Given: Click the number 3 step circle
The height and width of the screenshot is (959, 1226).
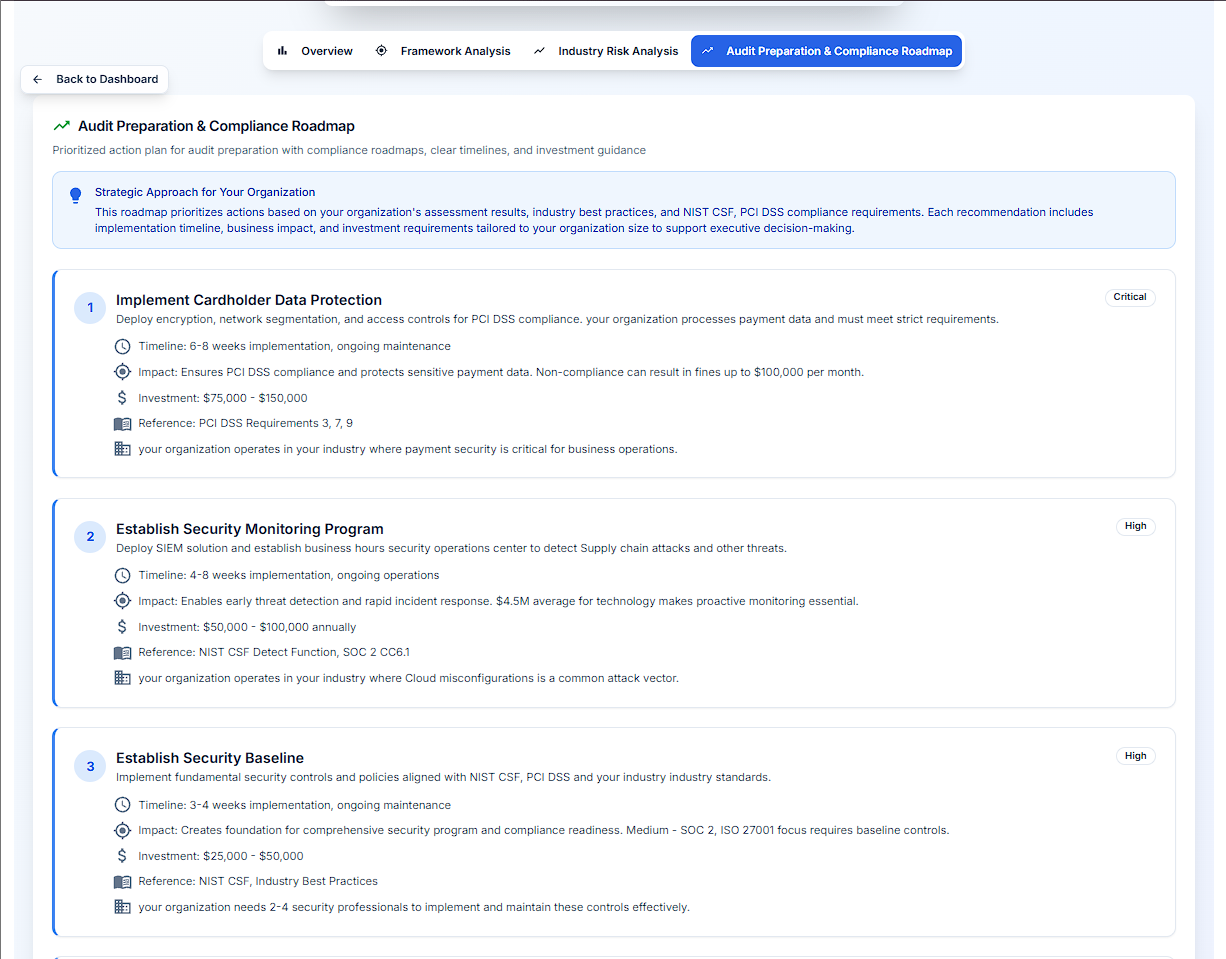Looking at the screenshot, I should 90,766.
